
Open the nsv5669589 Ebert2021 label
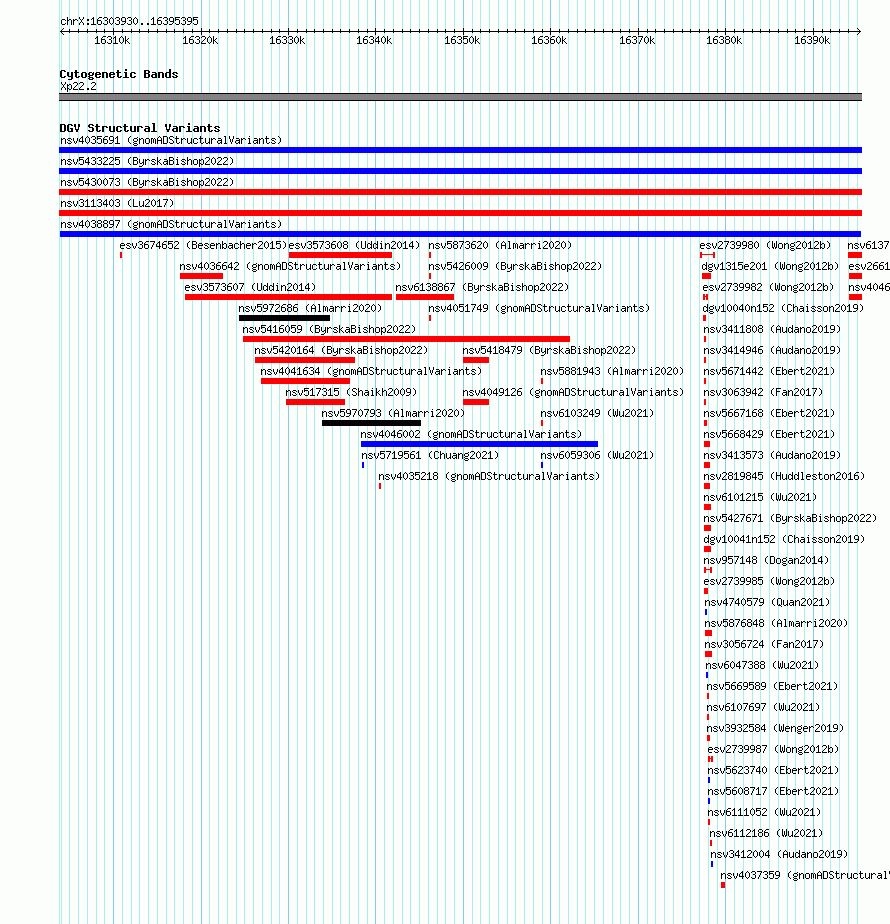tap(772, 687)
